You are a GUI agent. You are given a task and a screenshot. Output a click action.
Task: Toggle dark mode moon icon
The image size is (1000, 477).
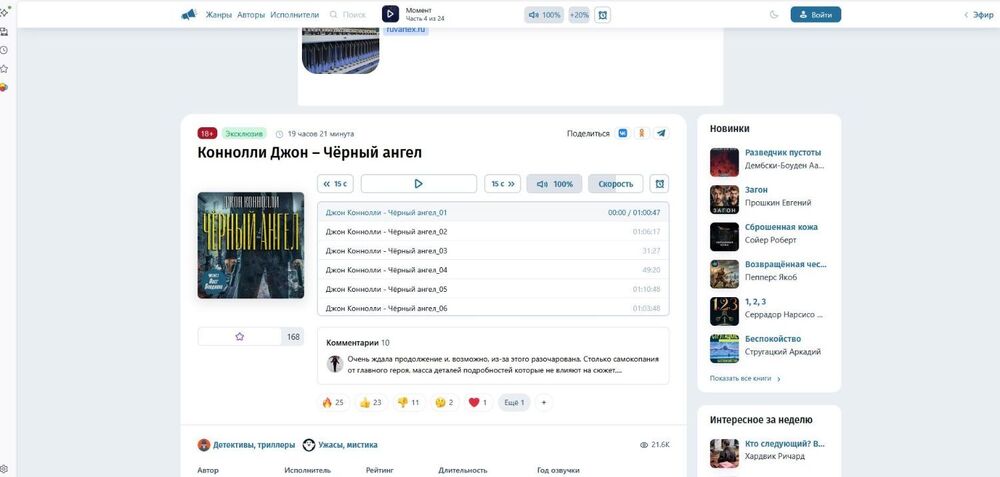774,14
